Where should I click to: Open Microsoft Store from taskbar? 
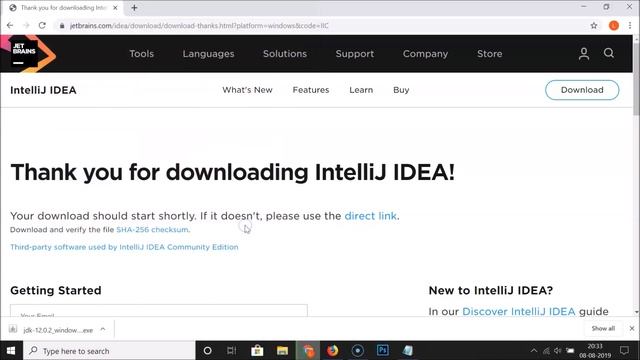[x=257, y=351]
